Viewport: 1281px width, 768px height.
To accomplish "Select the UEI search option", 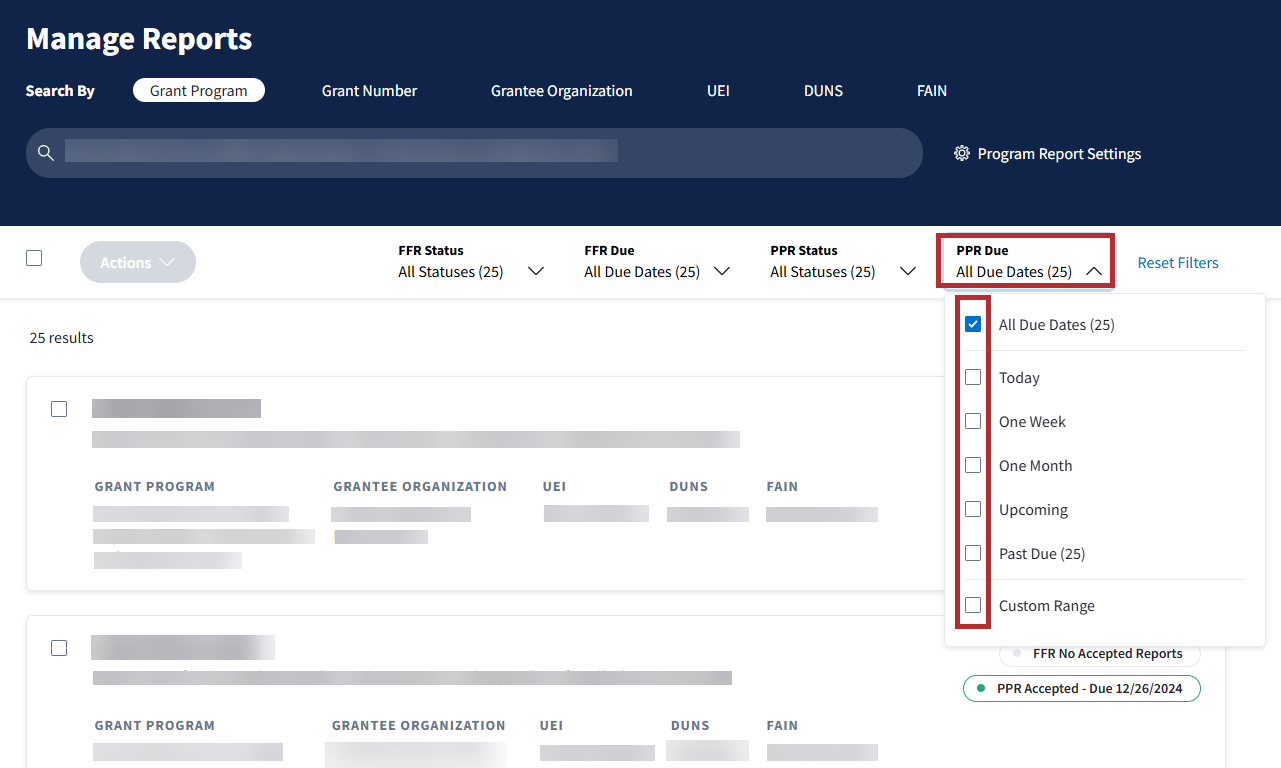I will [718, 91].
